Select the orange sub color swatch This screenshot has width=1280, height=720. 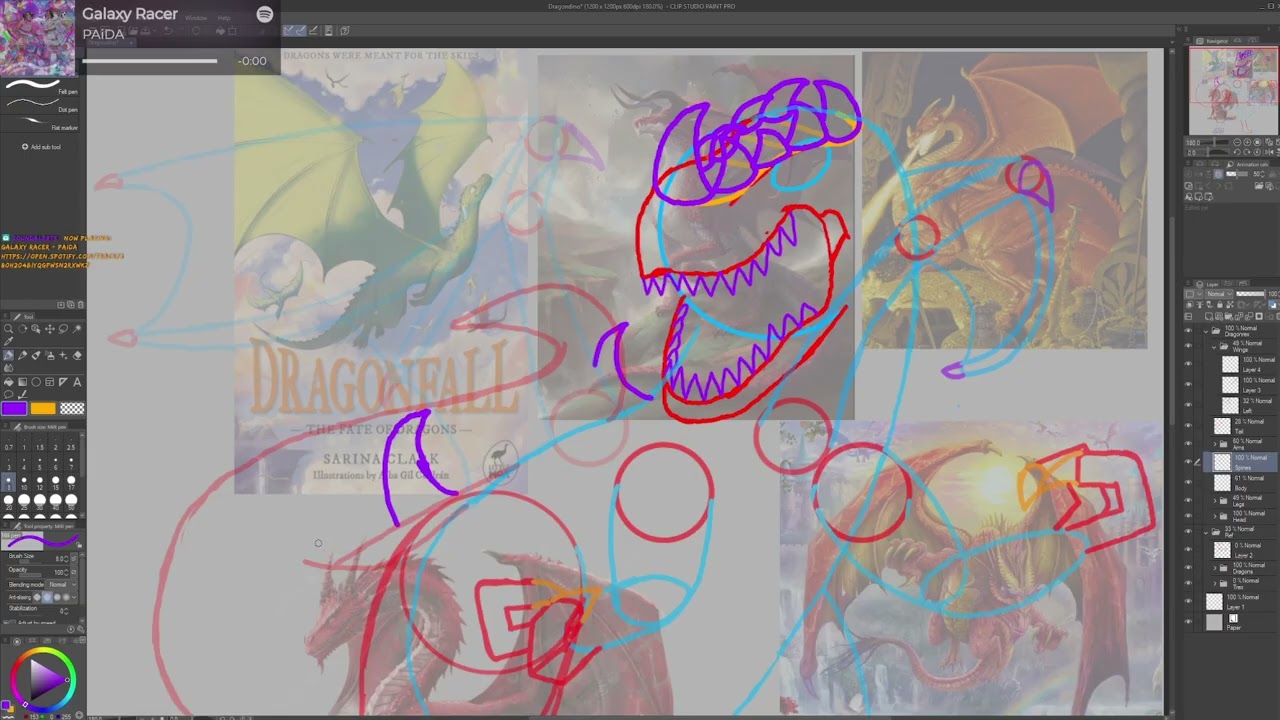43,408
